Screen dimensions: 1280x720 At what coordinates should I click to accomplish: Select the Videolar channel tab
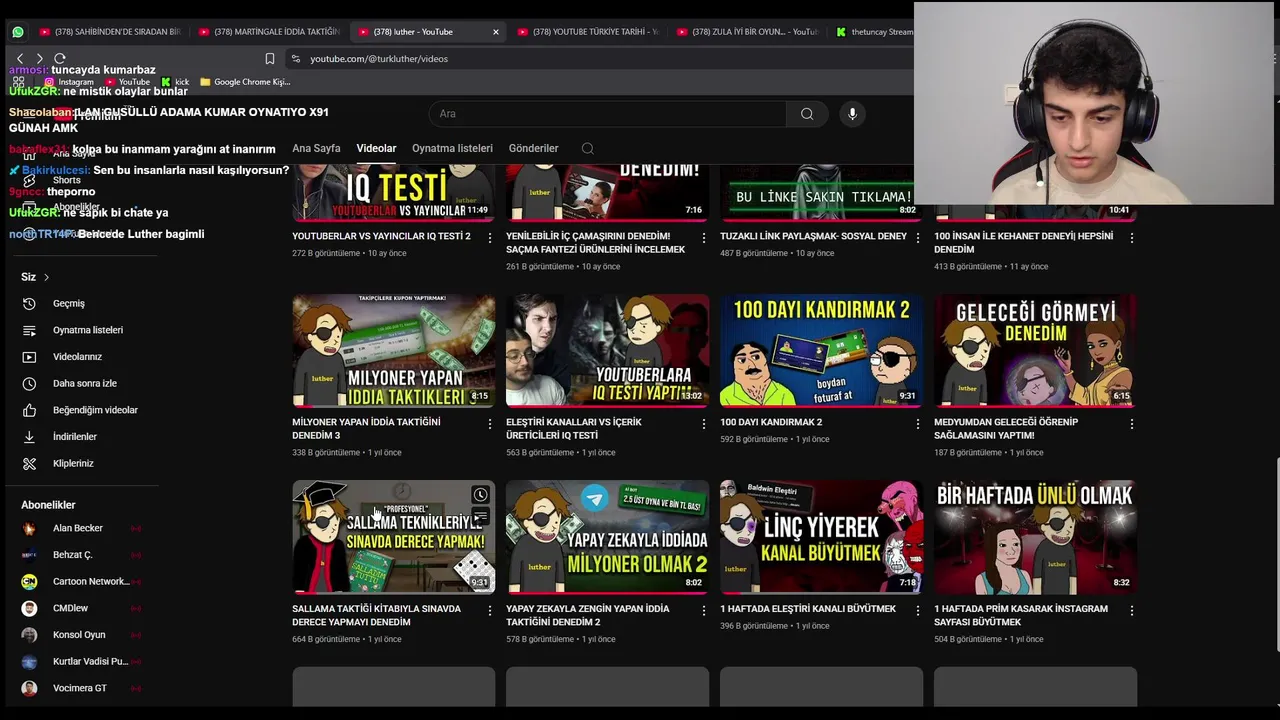[376, 148]
